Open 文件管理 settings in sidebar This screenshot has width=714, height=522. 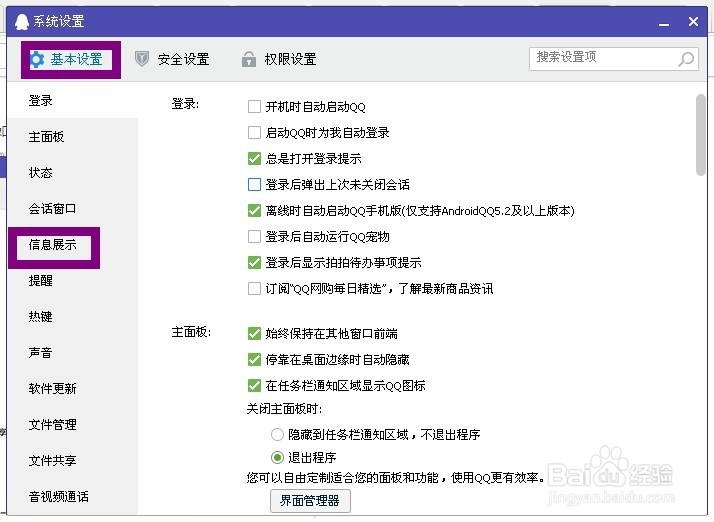click(72, 425)
